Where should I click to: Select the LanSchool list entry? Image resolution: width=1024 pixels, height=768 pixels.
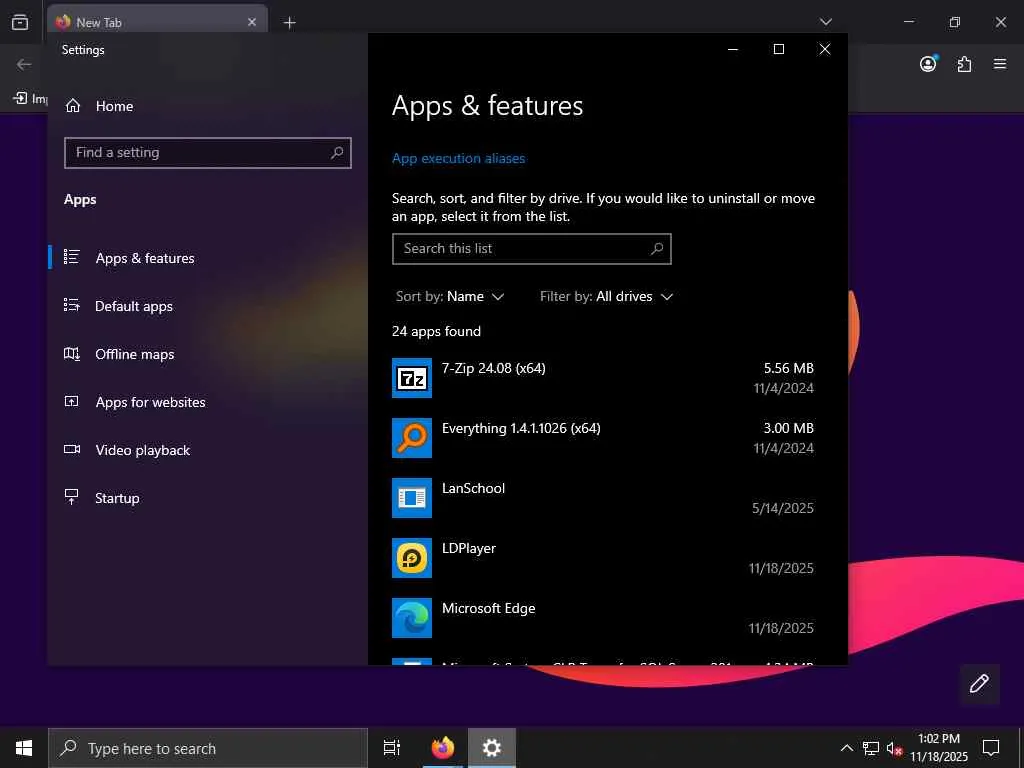coord(603,498)
